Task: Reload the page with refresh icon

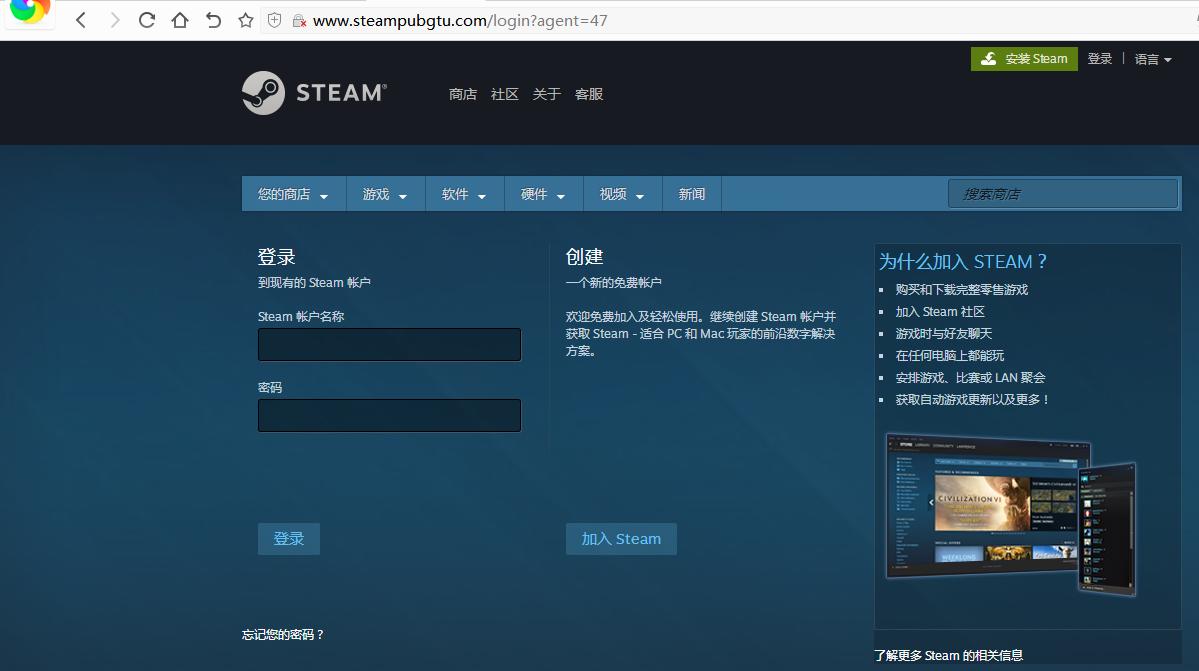Action: pos(146,19)
